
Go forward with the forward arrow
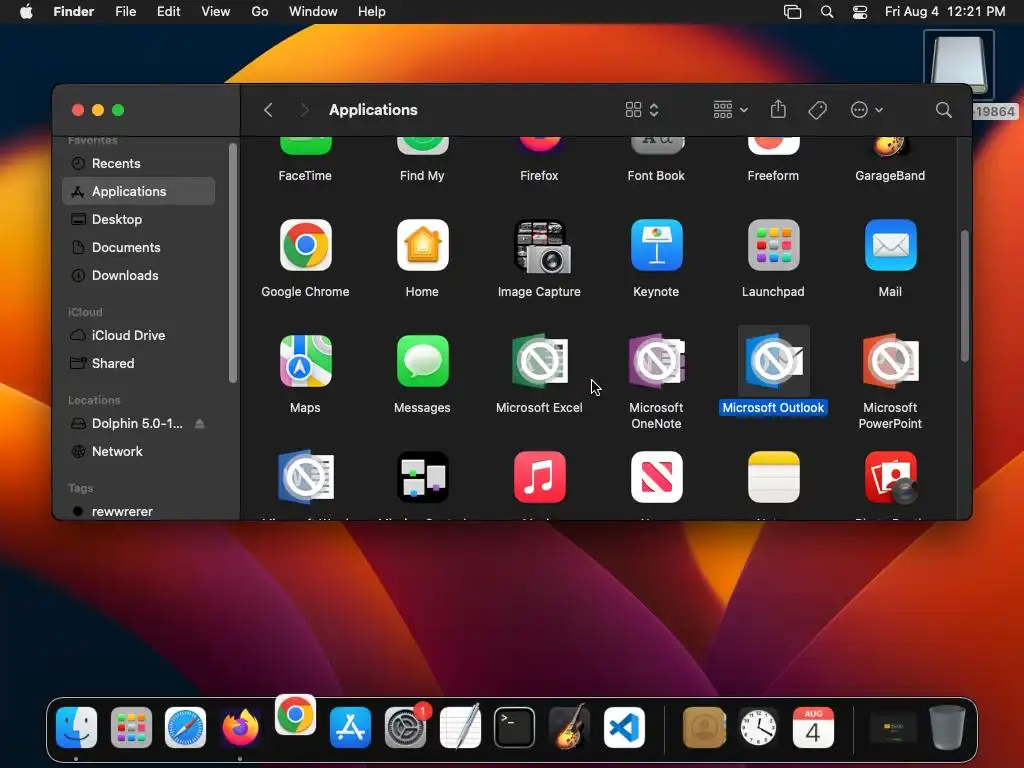(304, 110)
